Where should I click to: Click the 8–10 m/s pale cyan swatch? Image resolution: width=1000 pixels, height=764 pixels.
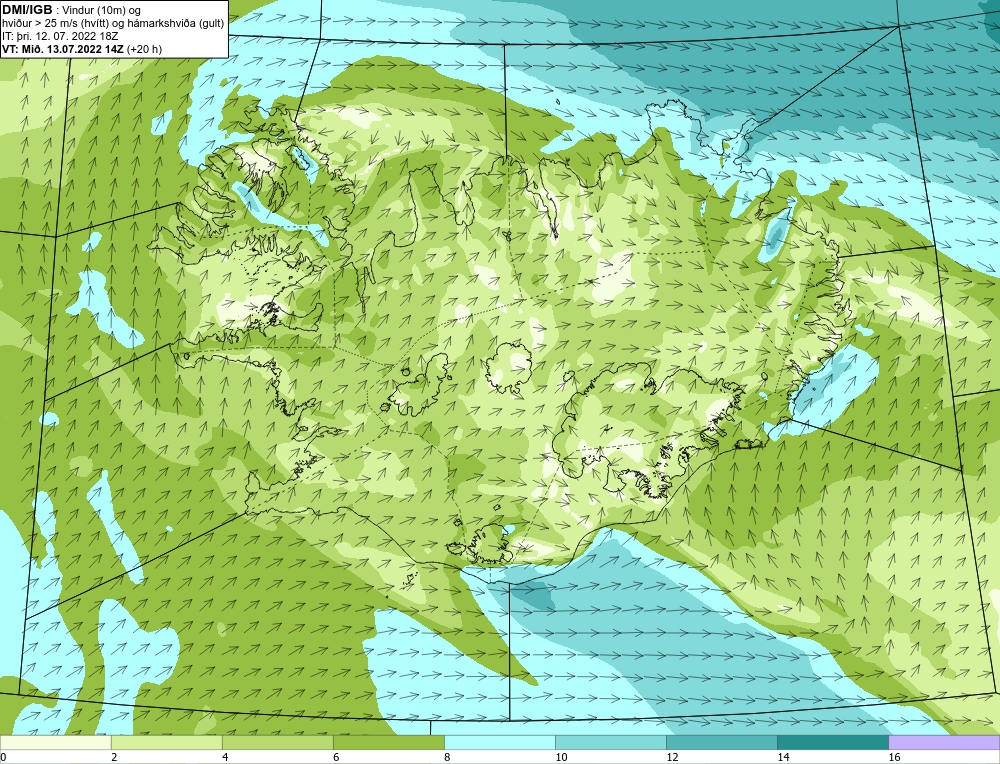(500, 742)
